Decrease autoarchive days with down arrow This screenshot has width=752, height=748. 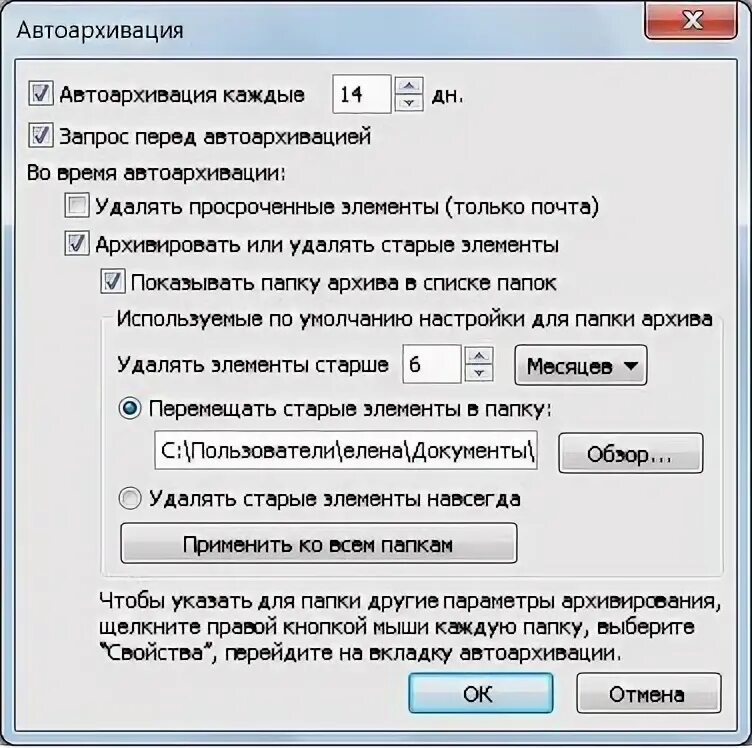pyautogui.click(x=409, y=103)
